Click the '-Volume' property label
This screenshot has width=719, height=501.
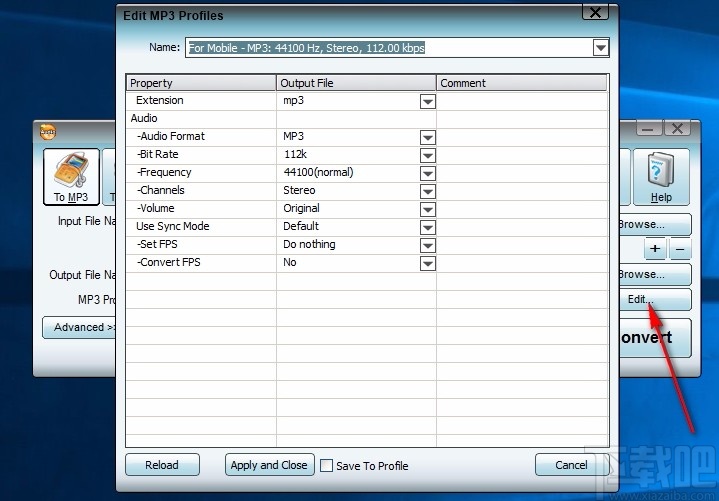155,208
